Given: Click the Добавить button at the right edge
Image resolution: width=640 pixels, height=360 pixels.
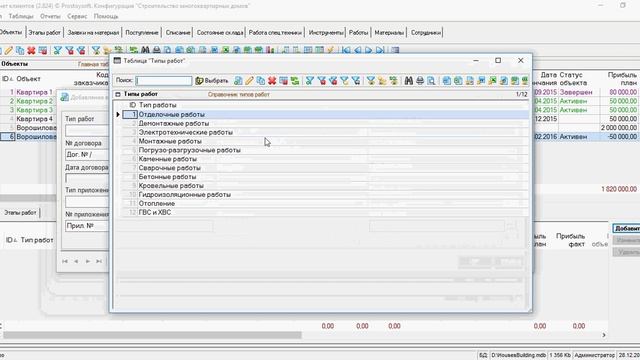Looking at the screenshot, I should (x=627, y=229).
